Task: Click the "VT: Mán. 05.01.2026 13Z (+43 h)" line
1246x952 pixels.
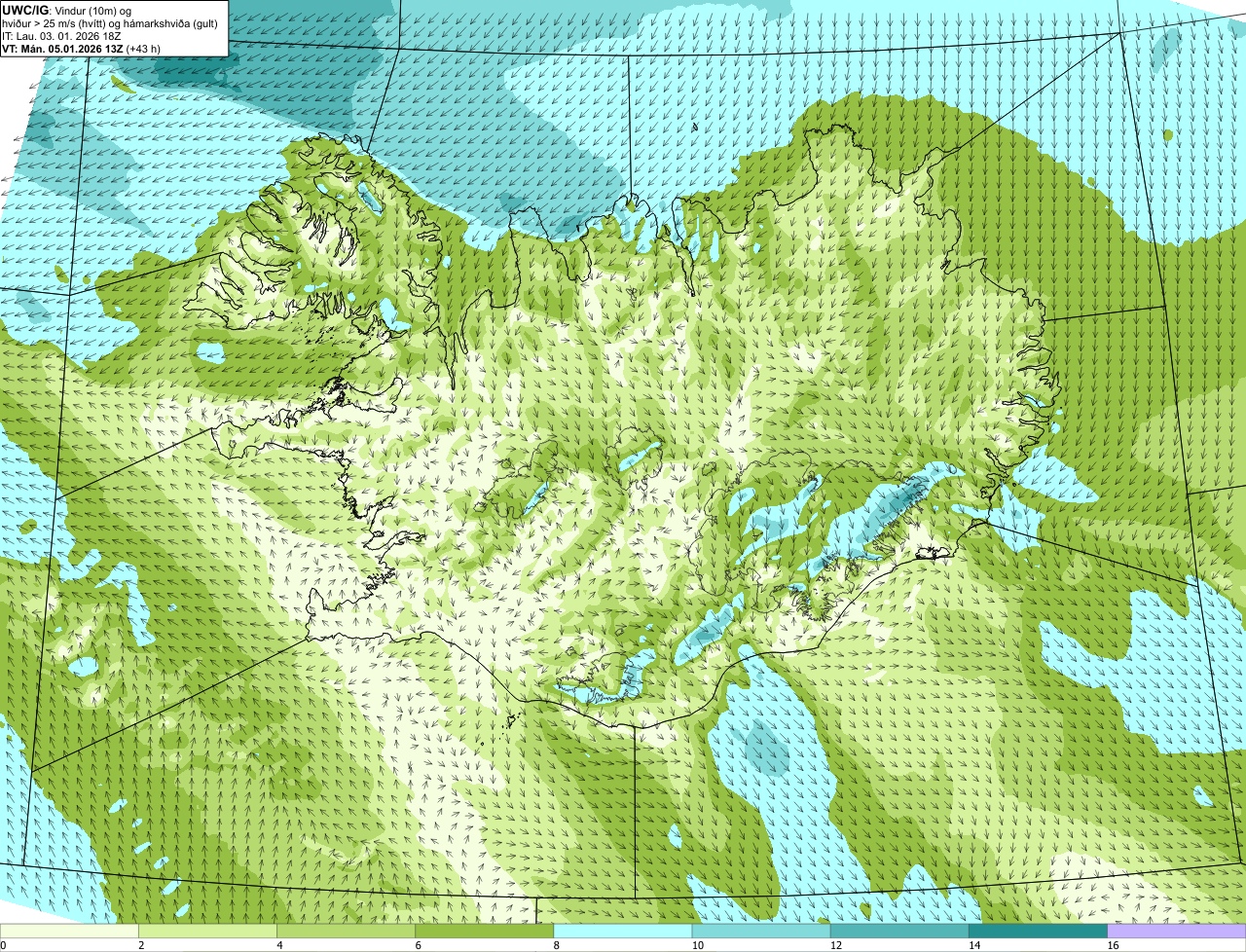Action: click(x=82, y=49)
